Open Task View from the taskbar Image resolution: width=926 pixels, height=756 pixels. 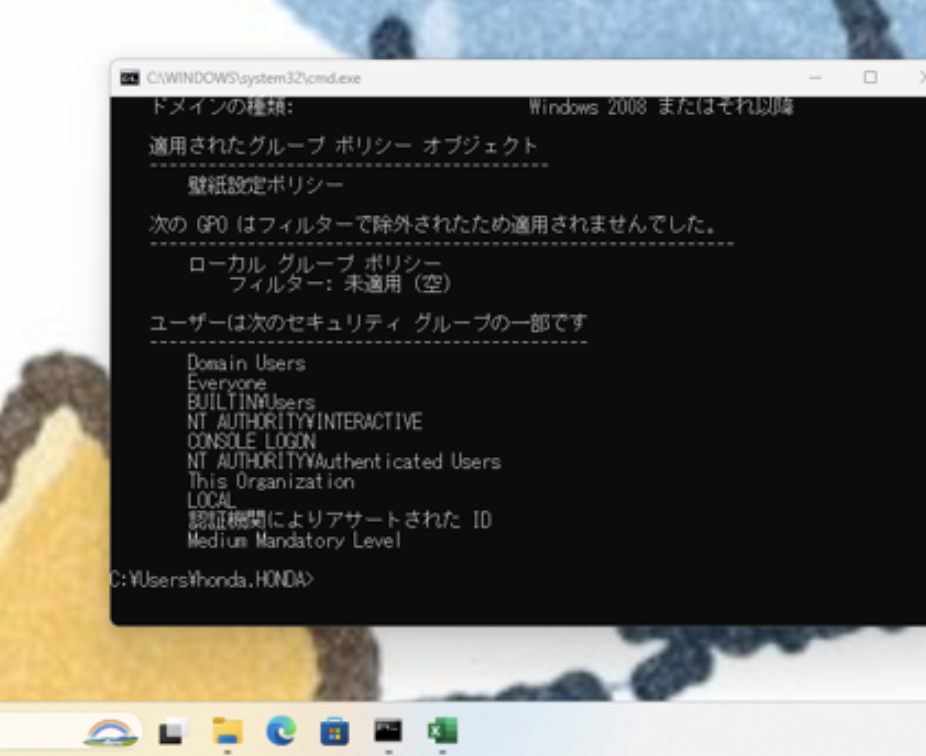point(172,732)
